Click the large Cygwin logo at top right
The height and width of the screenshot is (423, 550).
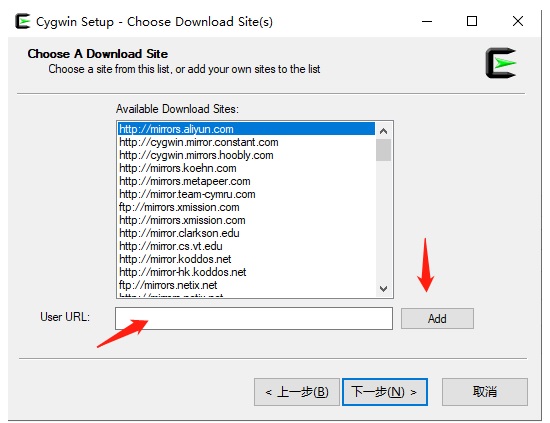click(501, 63)
